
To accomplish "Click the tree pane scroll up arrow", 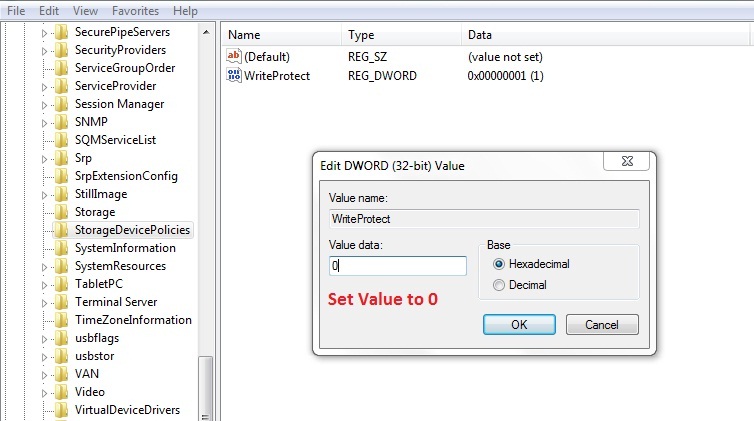I will tap(206, 32).
